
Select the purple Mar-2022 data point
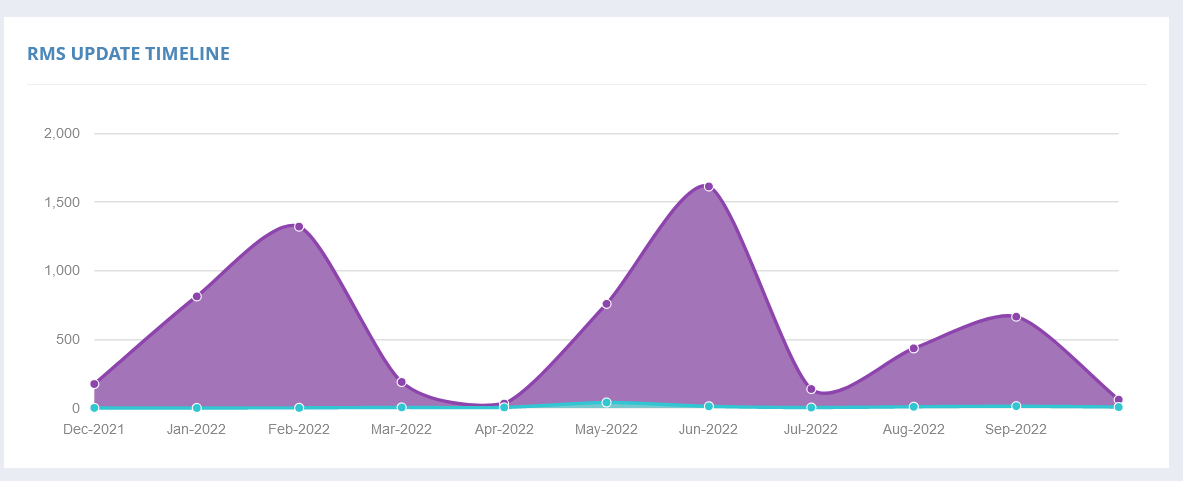(401, 382)
